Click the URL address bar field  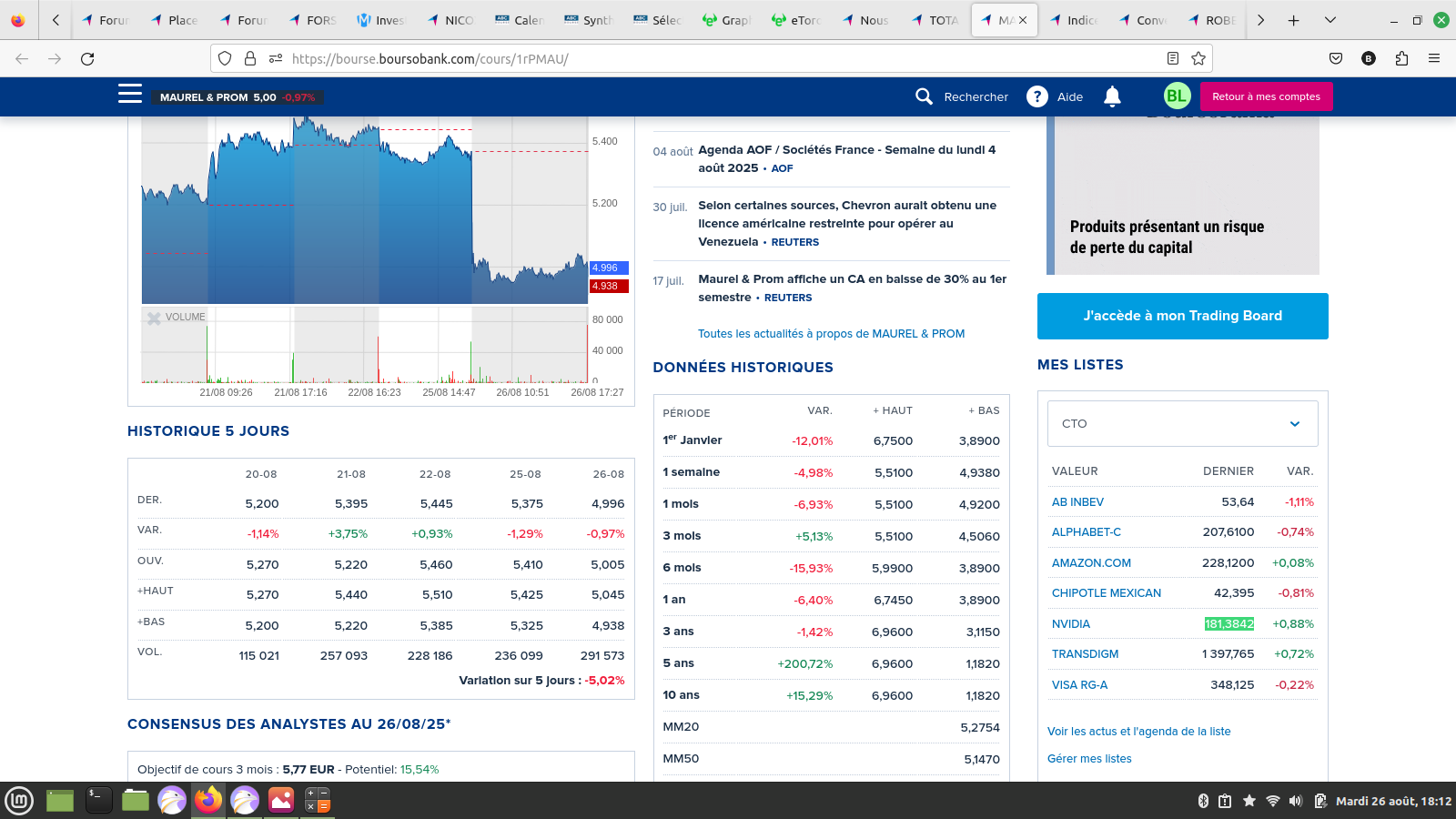pyautogui.click(x=710, y=58)
